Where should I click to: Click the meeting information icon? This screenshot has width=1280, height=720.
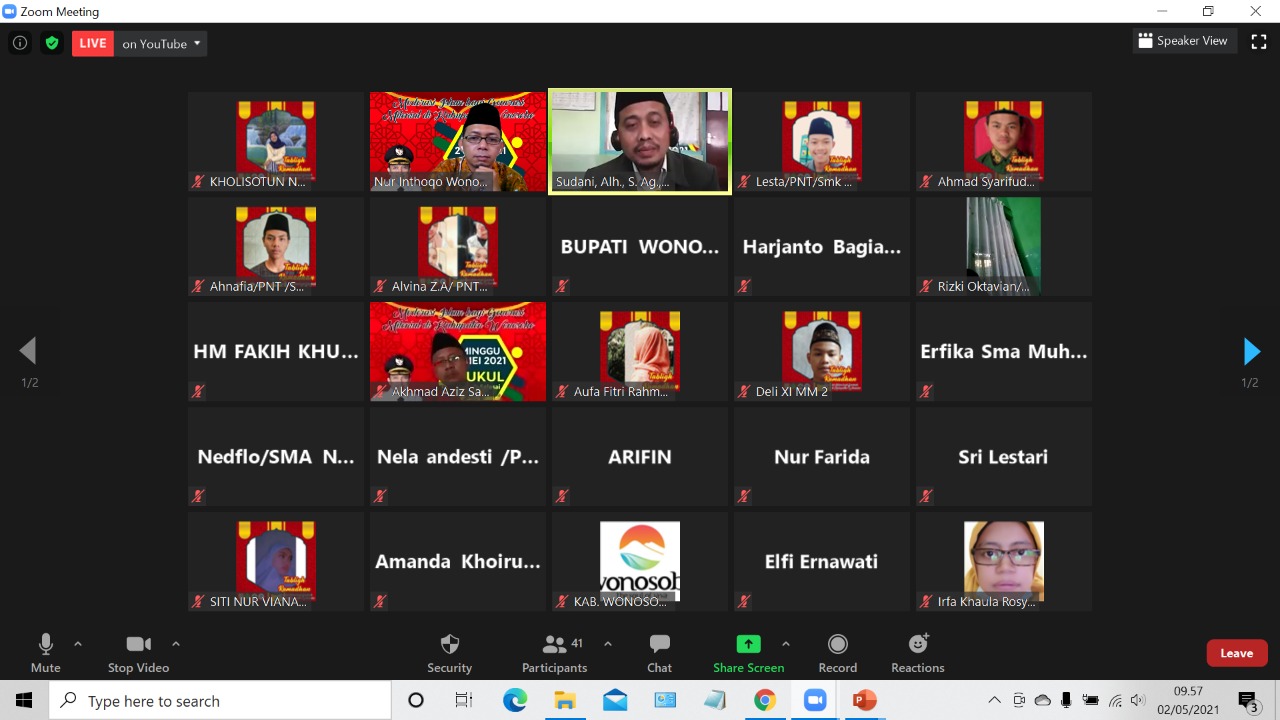(x=19, y=43)
